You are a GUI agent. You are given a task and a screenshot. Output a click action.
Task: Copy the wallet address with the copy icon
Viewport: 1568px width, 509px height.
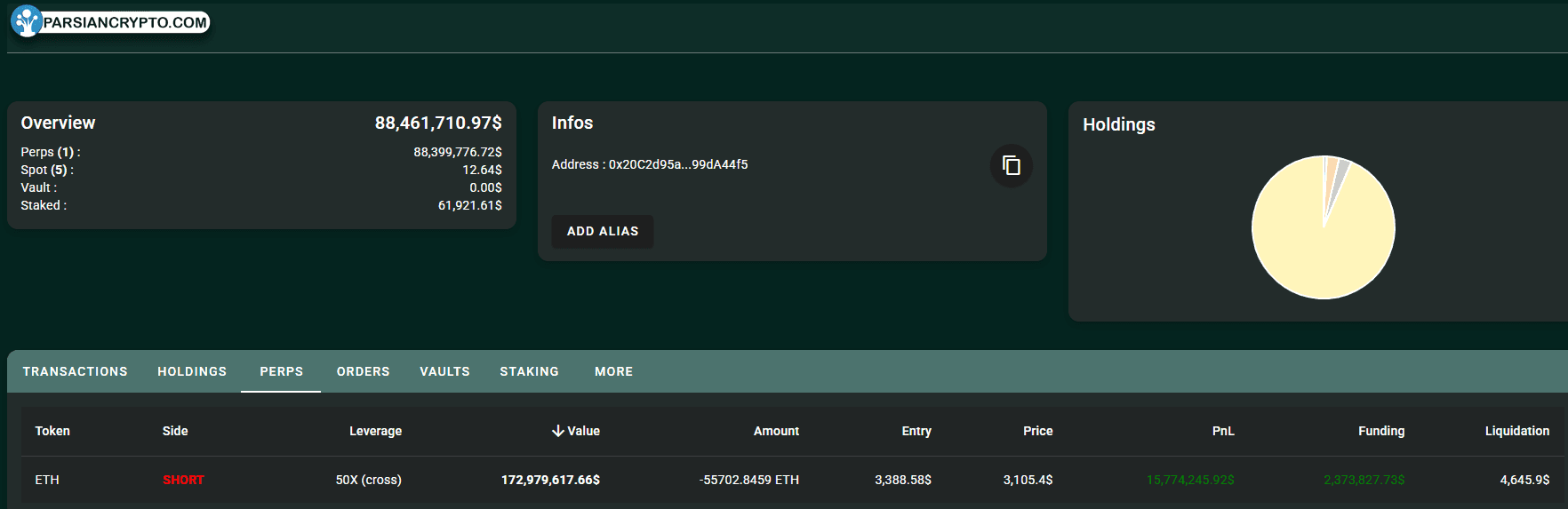[x=1011, y=165]
